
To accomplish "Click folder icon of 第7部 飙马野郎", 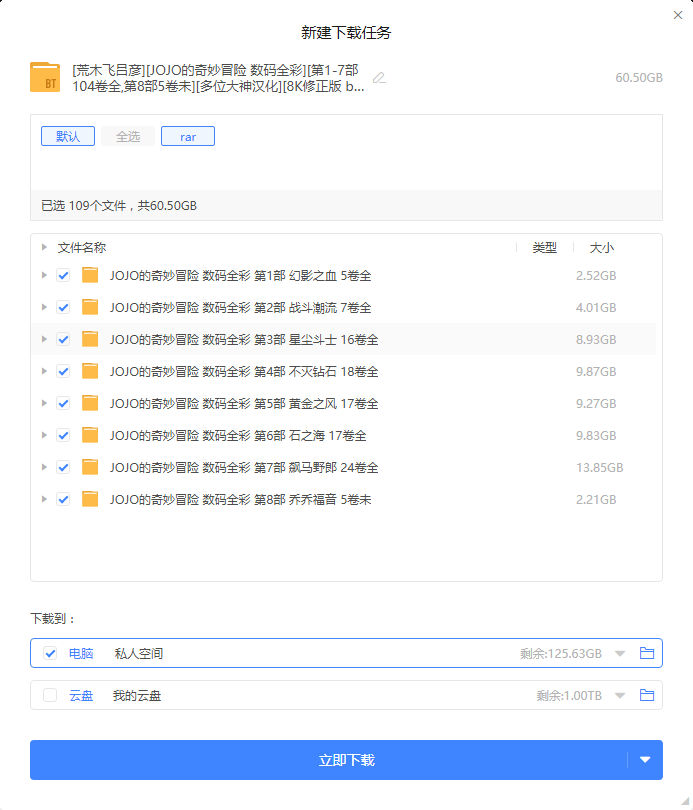I will (x=90, y=468).
